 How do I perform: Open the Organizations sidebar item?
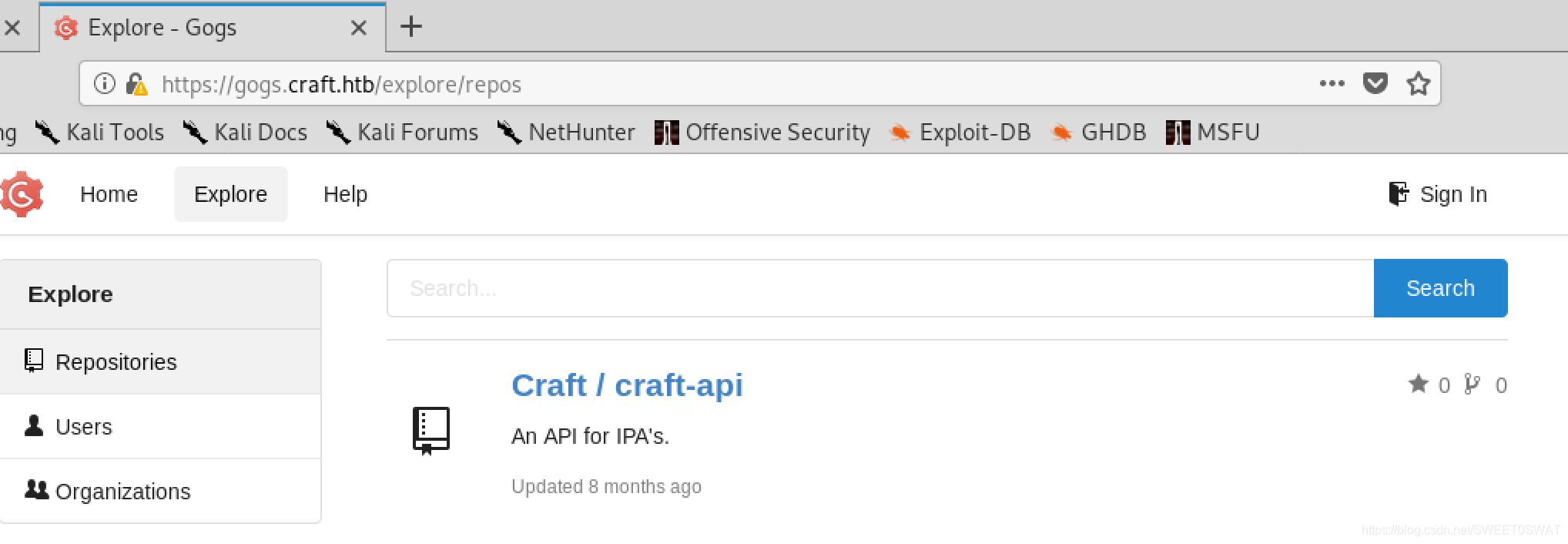click(160, 491)
